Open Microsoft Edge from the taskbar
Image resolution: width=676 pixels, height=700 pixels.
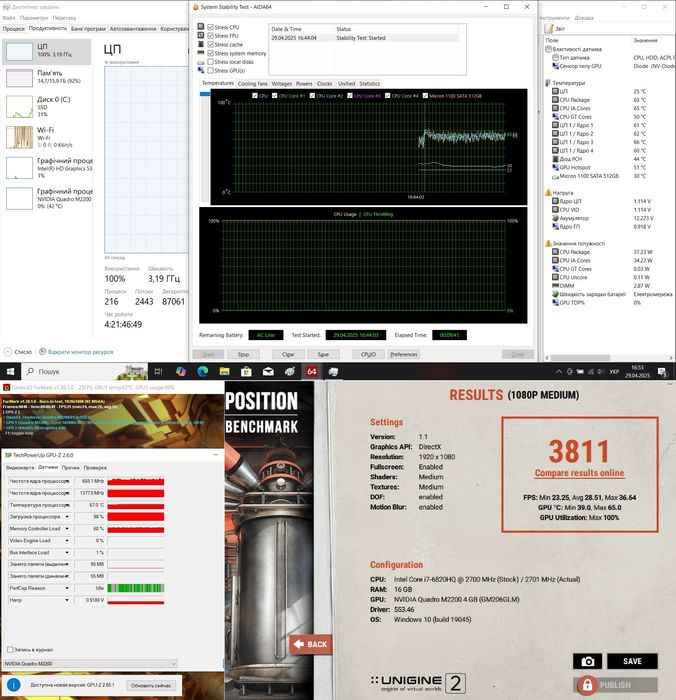point(202,371)
